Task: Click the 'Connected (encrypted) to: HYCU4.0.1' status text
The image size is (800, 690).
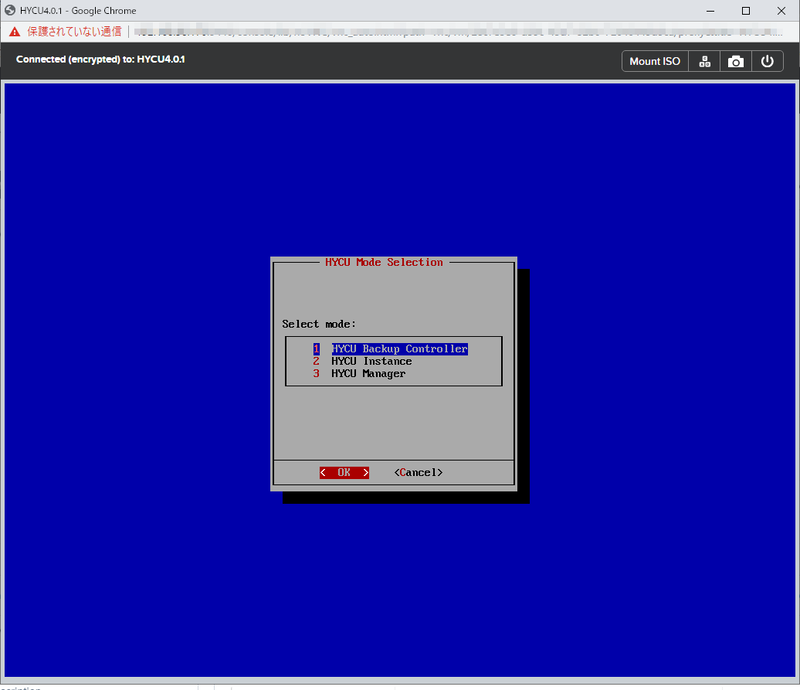Action: click(x=101, y=59)
